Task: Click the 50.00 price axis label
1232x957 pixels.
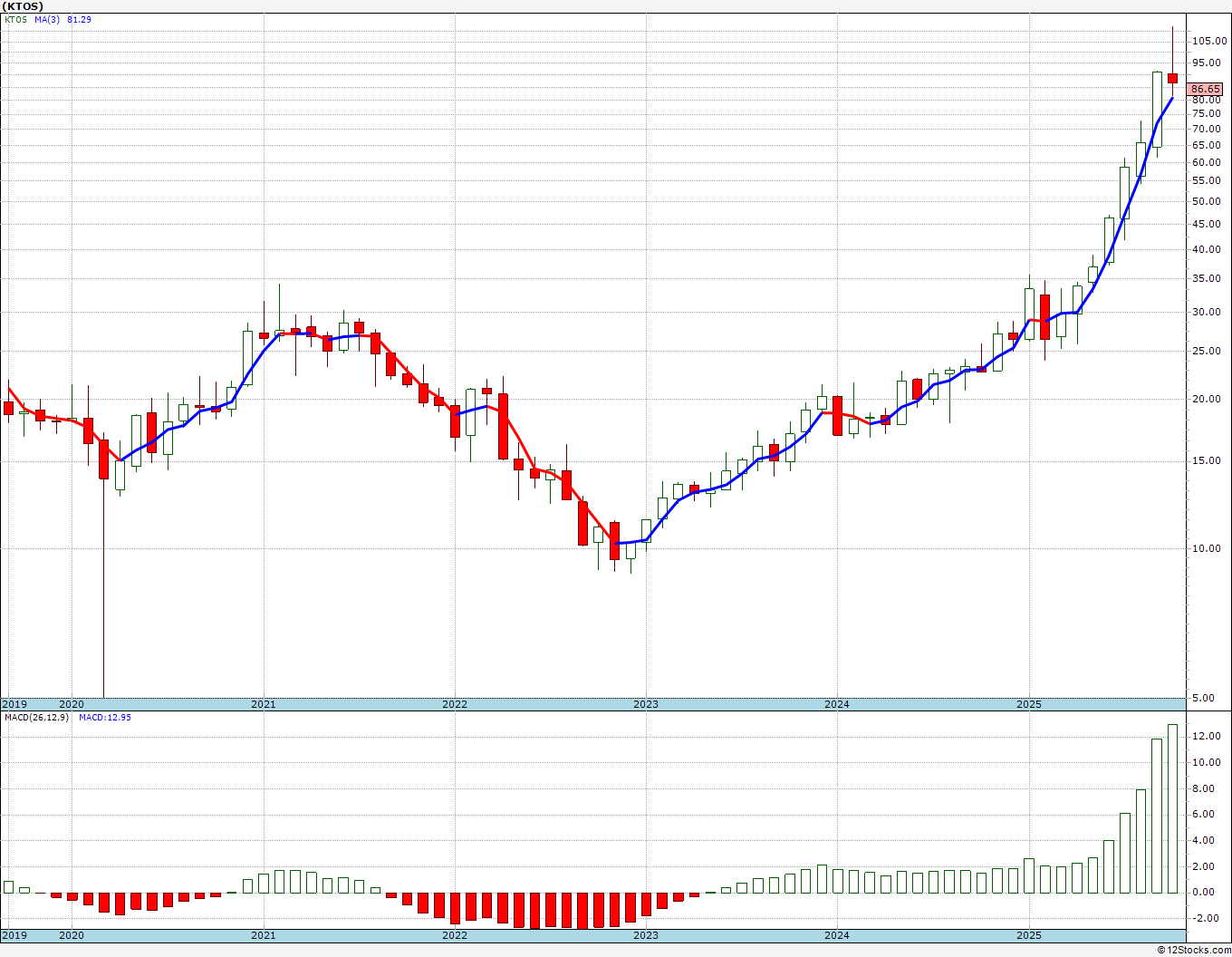Action: point(1208,202)
